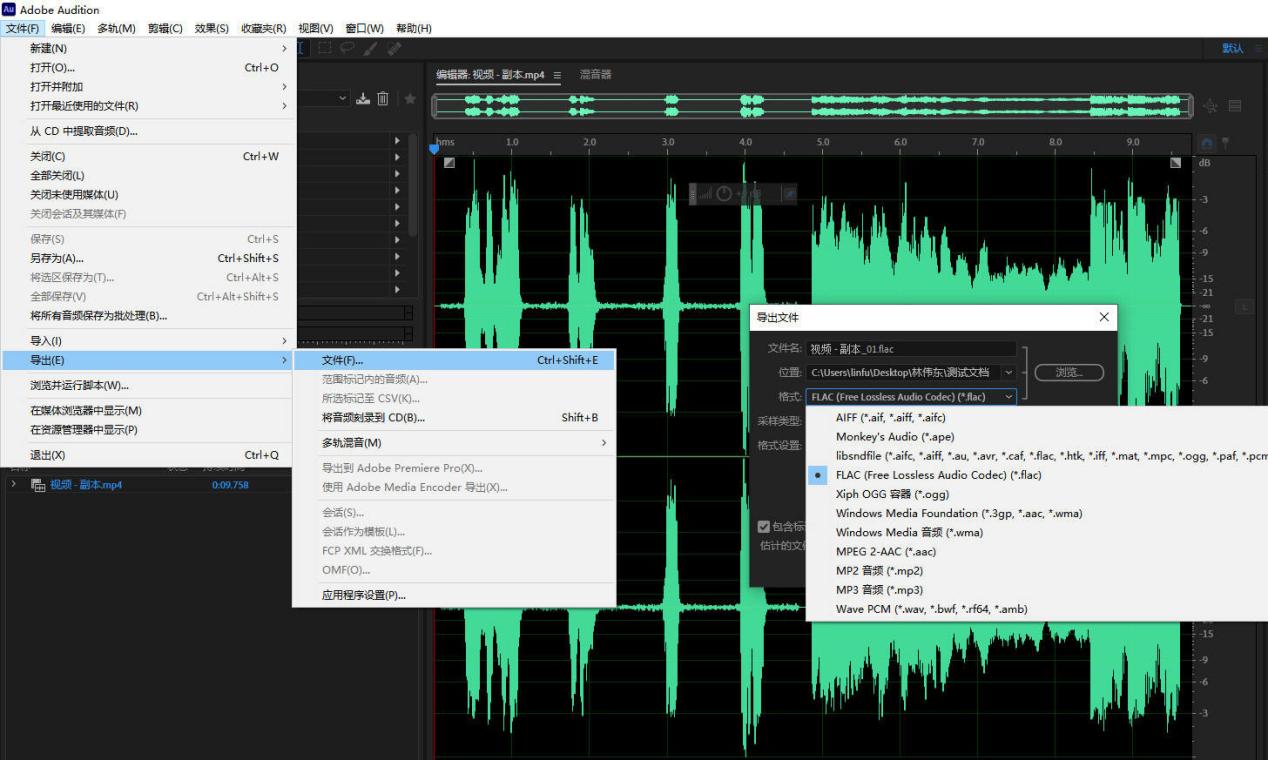This screenshot has height=760, width=1268.
Task: Open the editor panel menu icon
Action: (557, 75)
